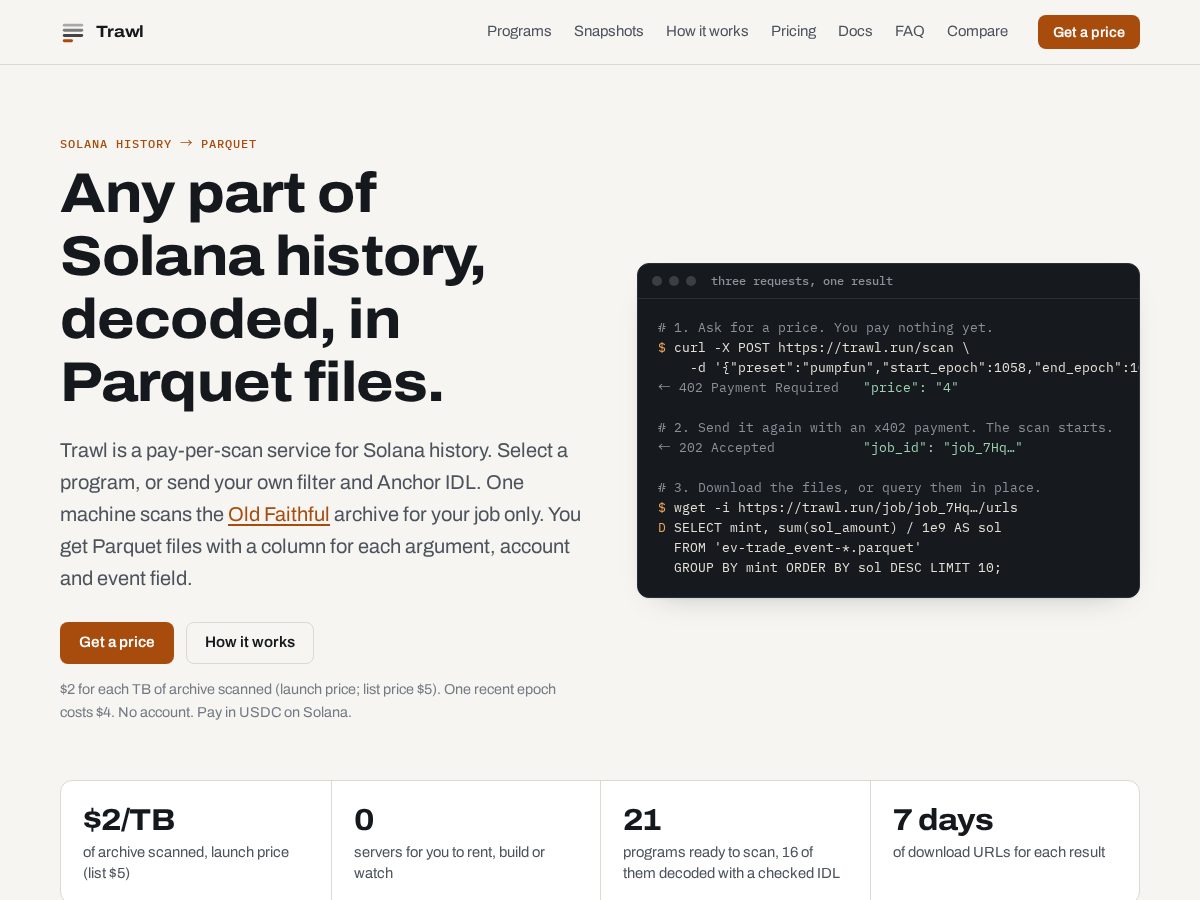Go to How it works in navigation
1200x900 pixels.
click(x=707, y=32)
